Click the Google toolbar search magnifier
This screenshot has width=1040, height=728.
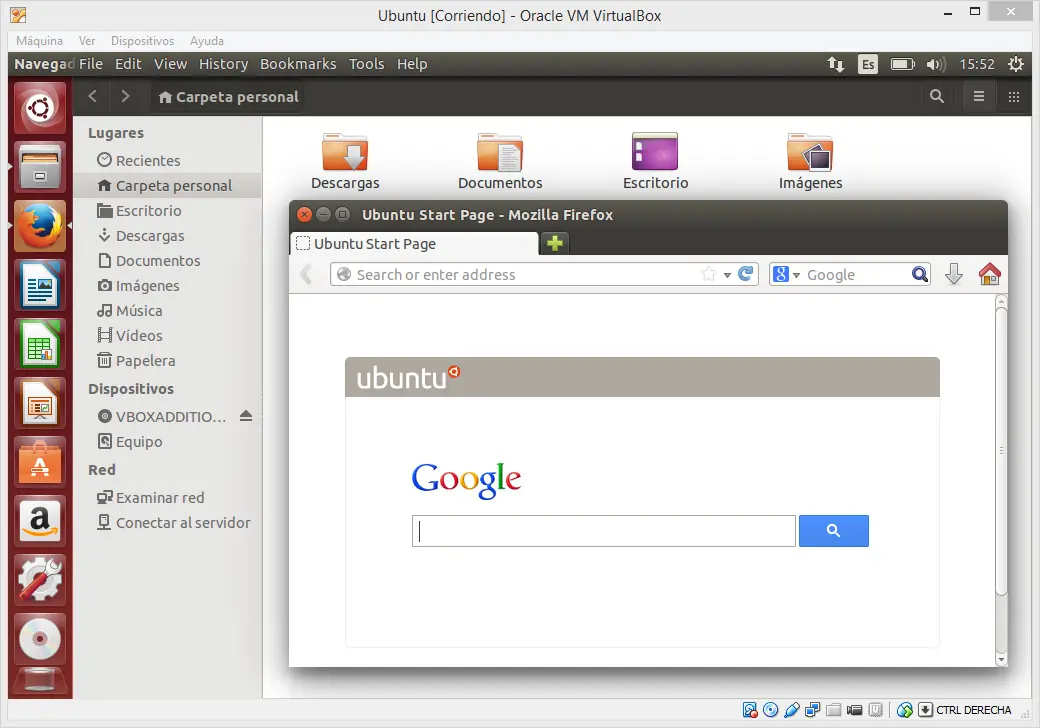tap(919, 274)
